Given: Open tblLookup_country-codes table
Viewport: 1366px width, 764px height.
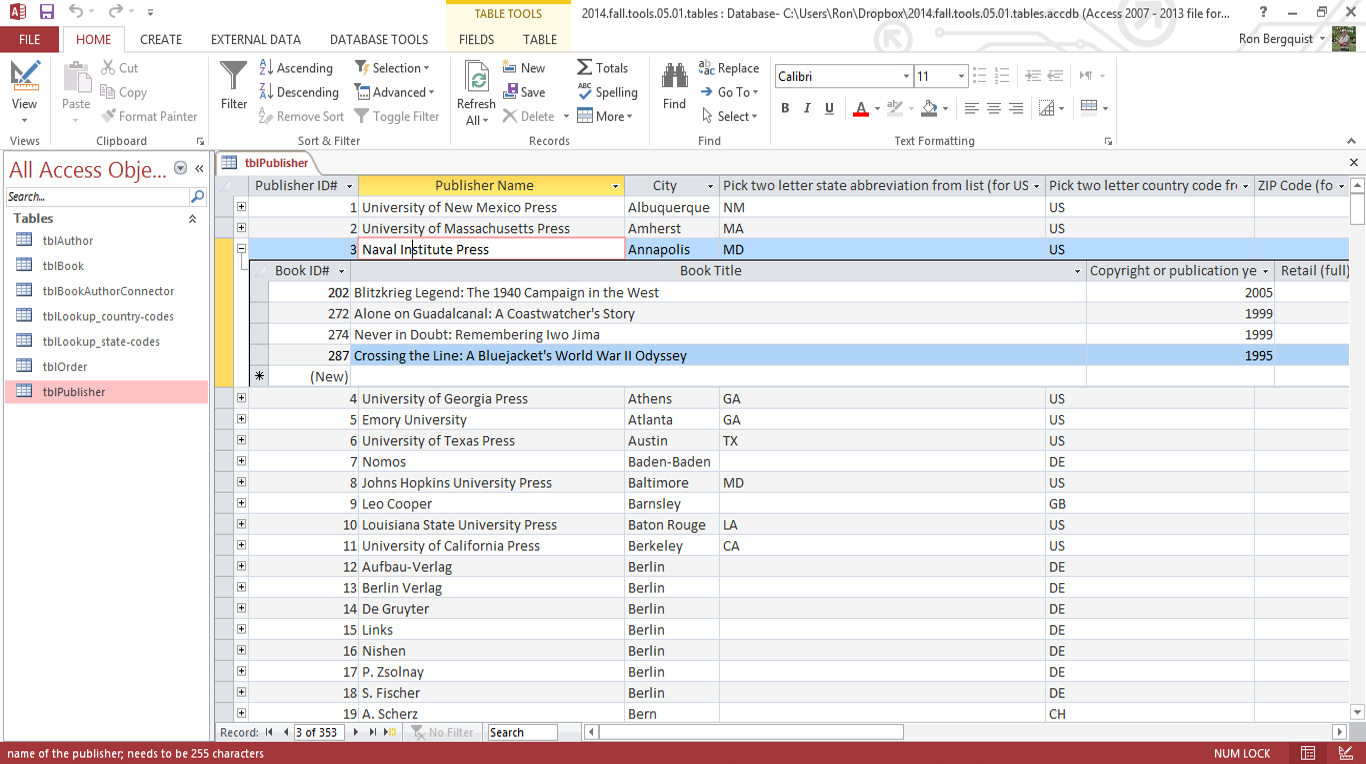Looking at the screenshot, I should (x=106, y=316).
